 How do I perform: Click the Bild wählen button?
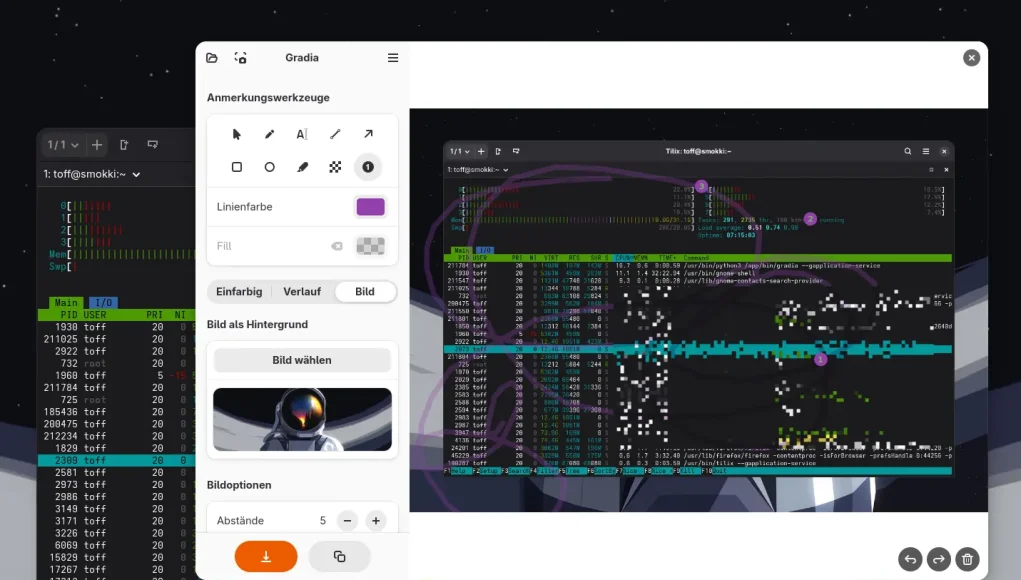302,360
